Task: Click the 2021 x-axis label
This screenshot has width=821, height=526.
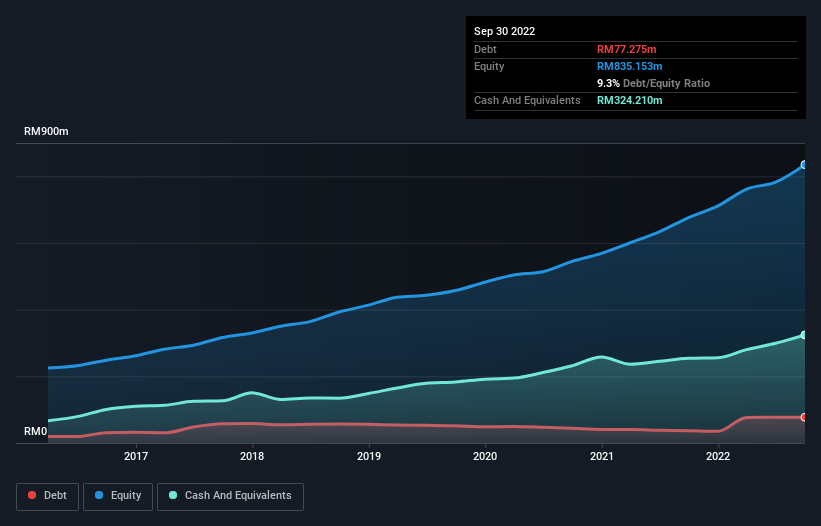Action: click(602, 456)
